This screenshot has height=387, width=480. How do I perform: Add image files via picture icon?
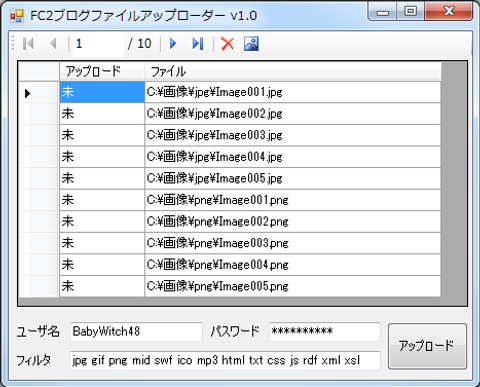click(251, 44)
